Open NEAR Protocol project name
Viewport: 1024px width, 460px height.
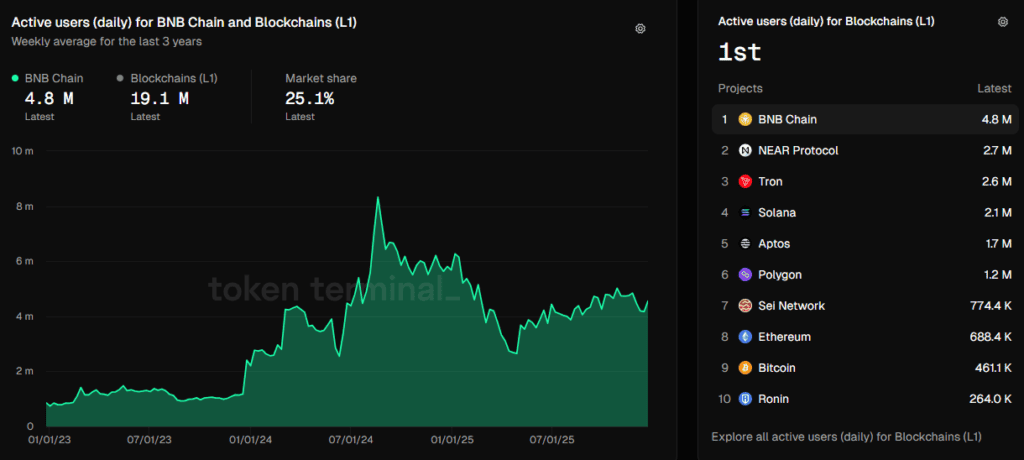tap(798, 151)
